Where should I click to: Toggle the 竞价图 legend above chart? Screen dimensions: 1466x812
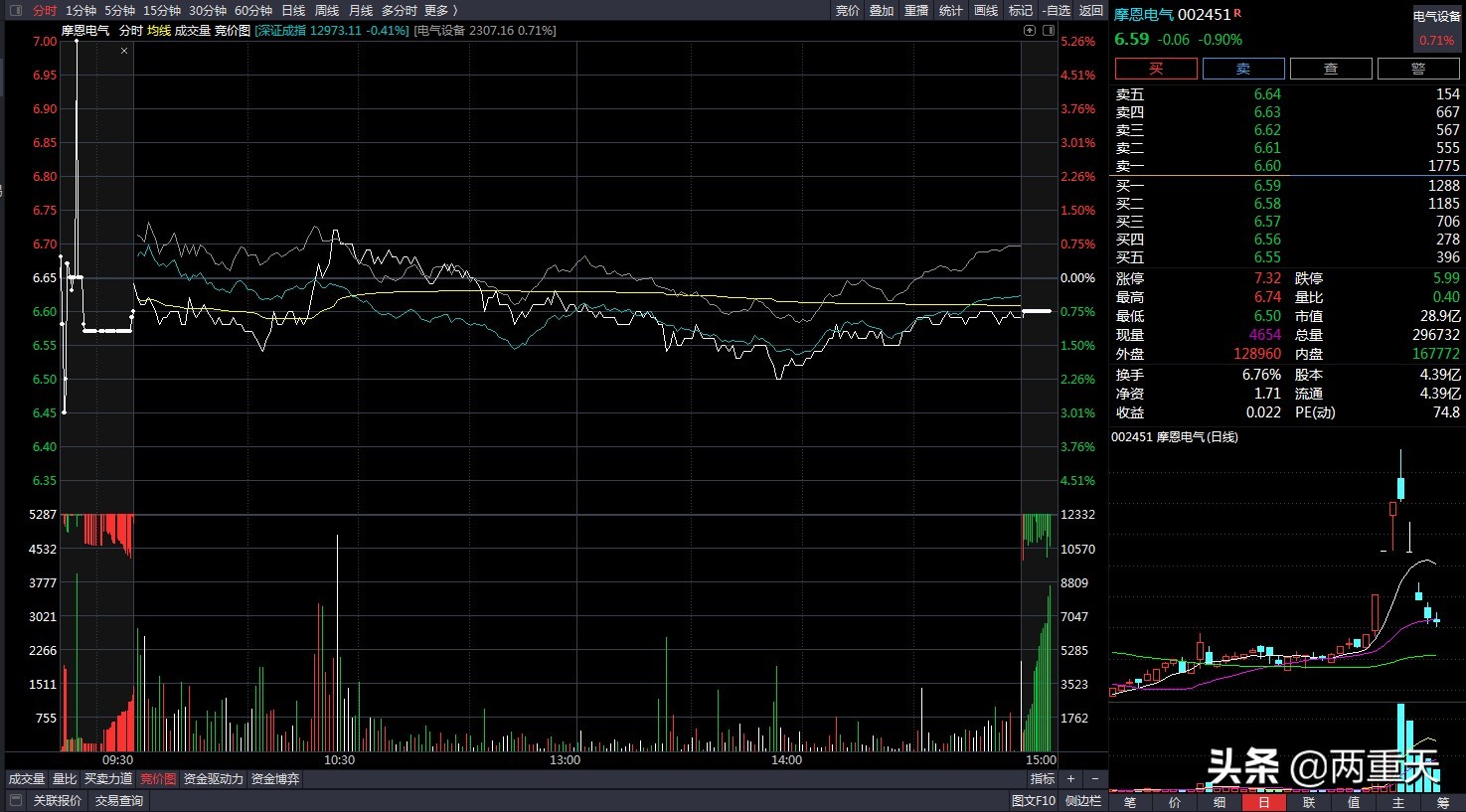coord(233,31)
